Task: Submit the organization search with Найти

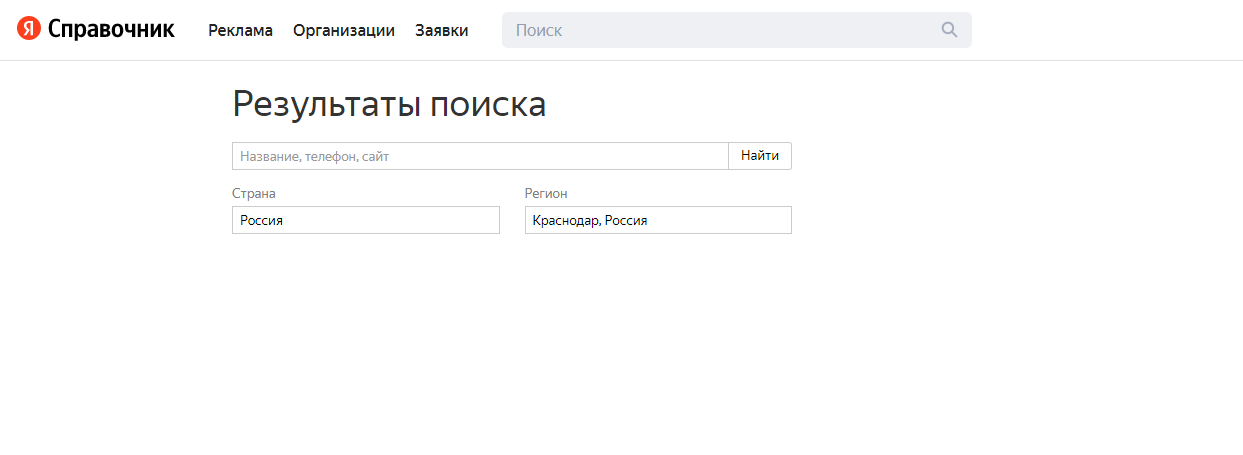Action: tap(760, 156)
